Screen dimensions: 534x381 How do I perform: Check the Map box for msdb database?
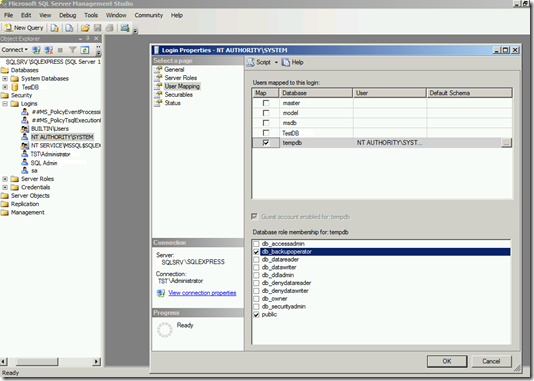tap(266, 123)
